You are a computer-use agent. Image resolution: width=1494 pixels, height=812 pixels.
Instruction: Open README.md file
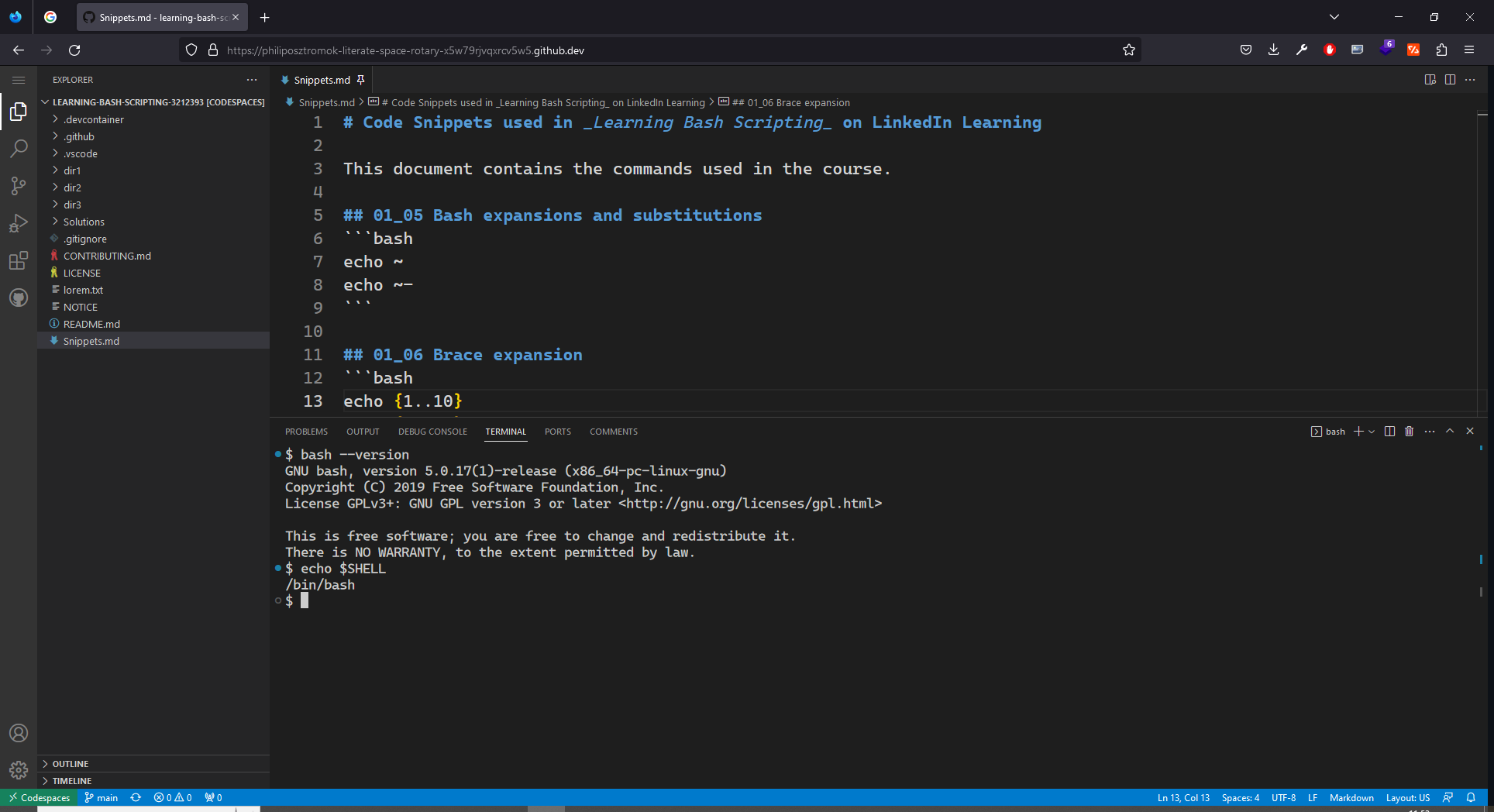pos(153,324)
